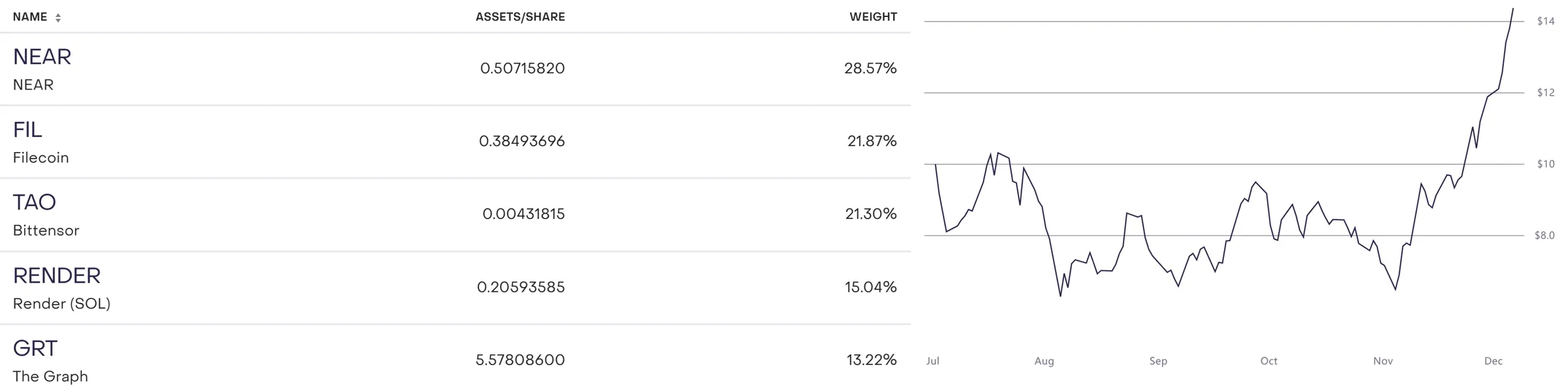The width and height of the screenshot is (1568, 387).
Task: Click the Bittensor asset name
Action: point(46,230)
